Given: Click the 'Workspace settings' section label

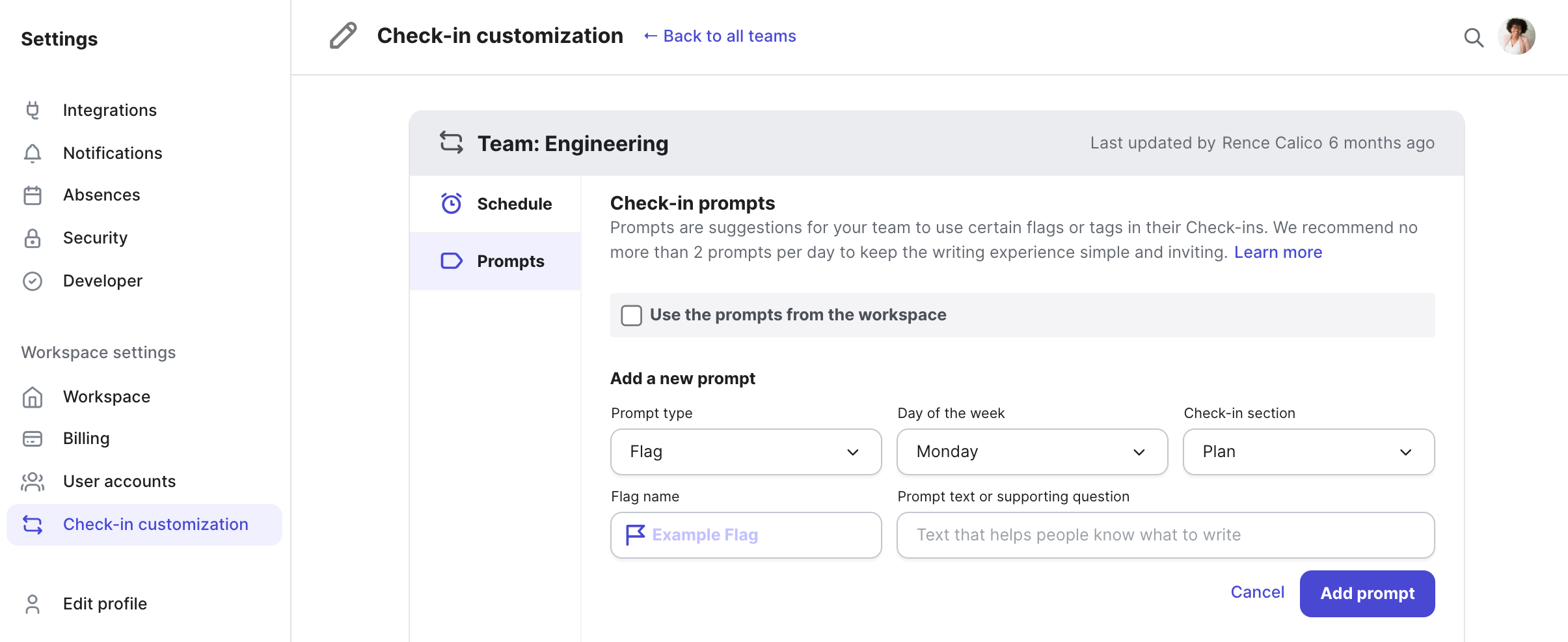Looking at the screenshot, I should click(98, 353).
